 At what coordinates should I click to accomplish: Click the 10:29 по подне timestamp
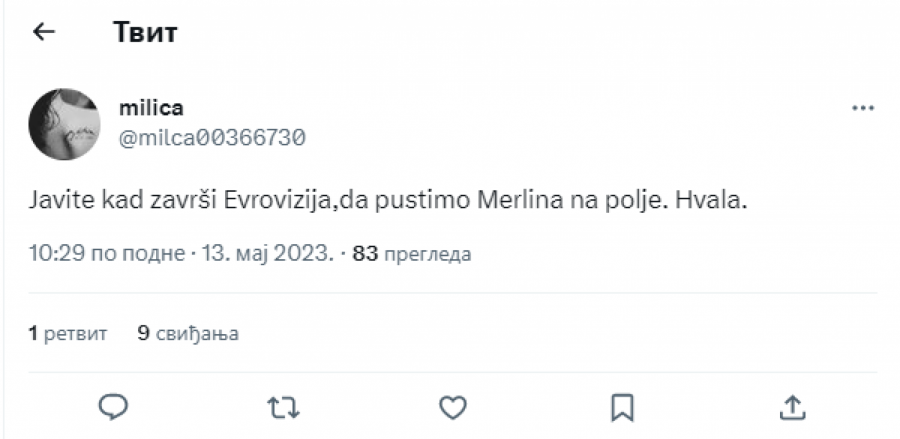pyautogui.click(x=107, y=254)
